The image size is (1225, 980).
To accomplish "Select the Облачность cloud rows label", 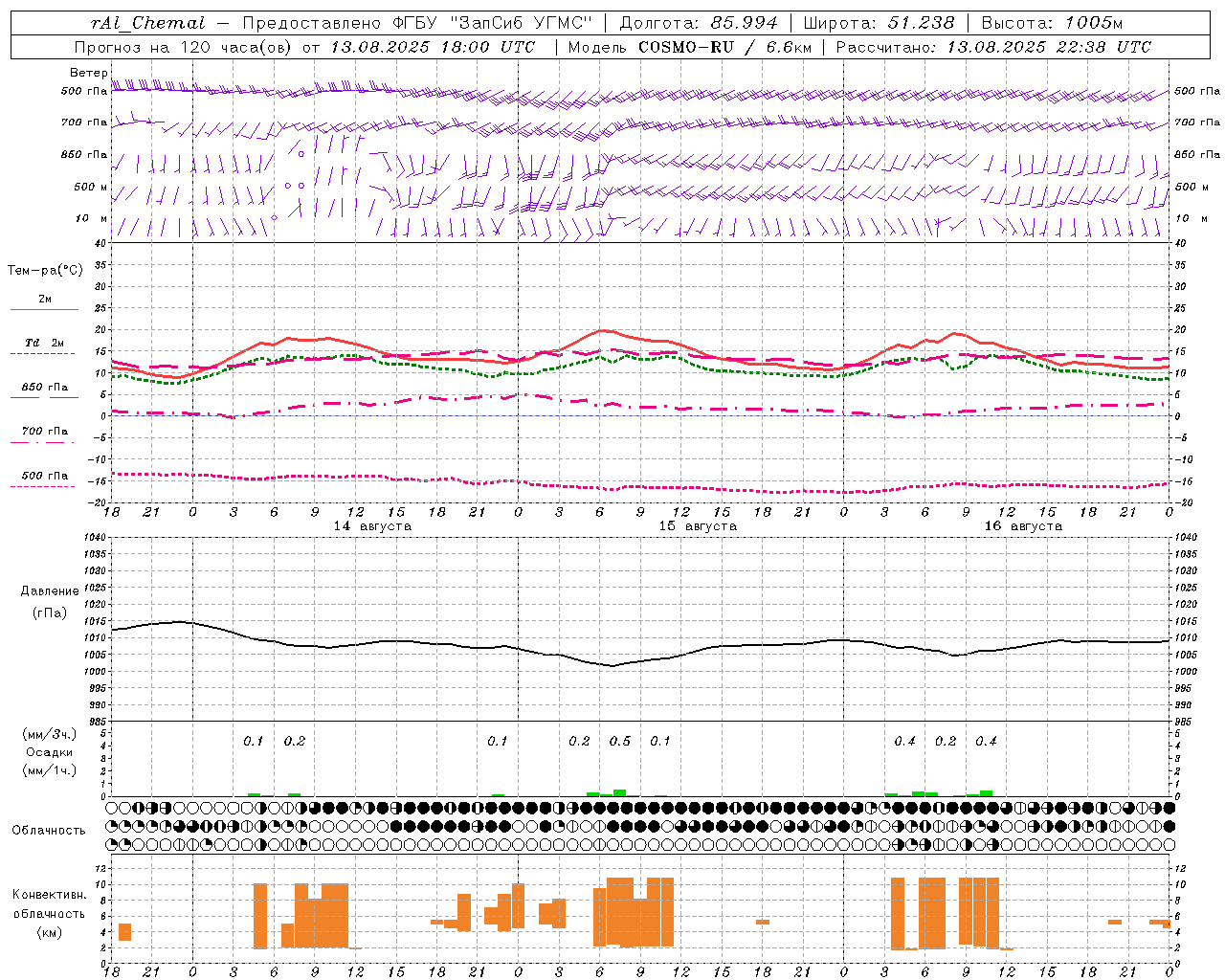I will pyautogui.click(x=49, y=831).
